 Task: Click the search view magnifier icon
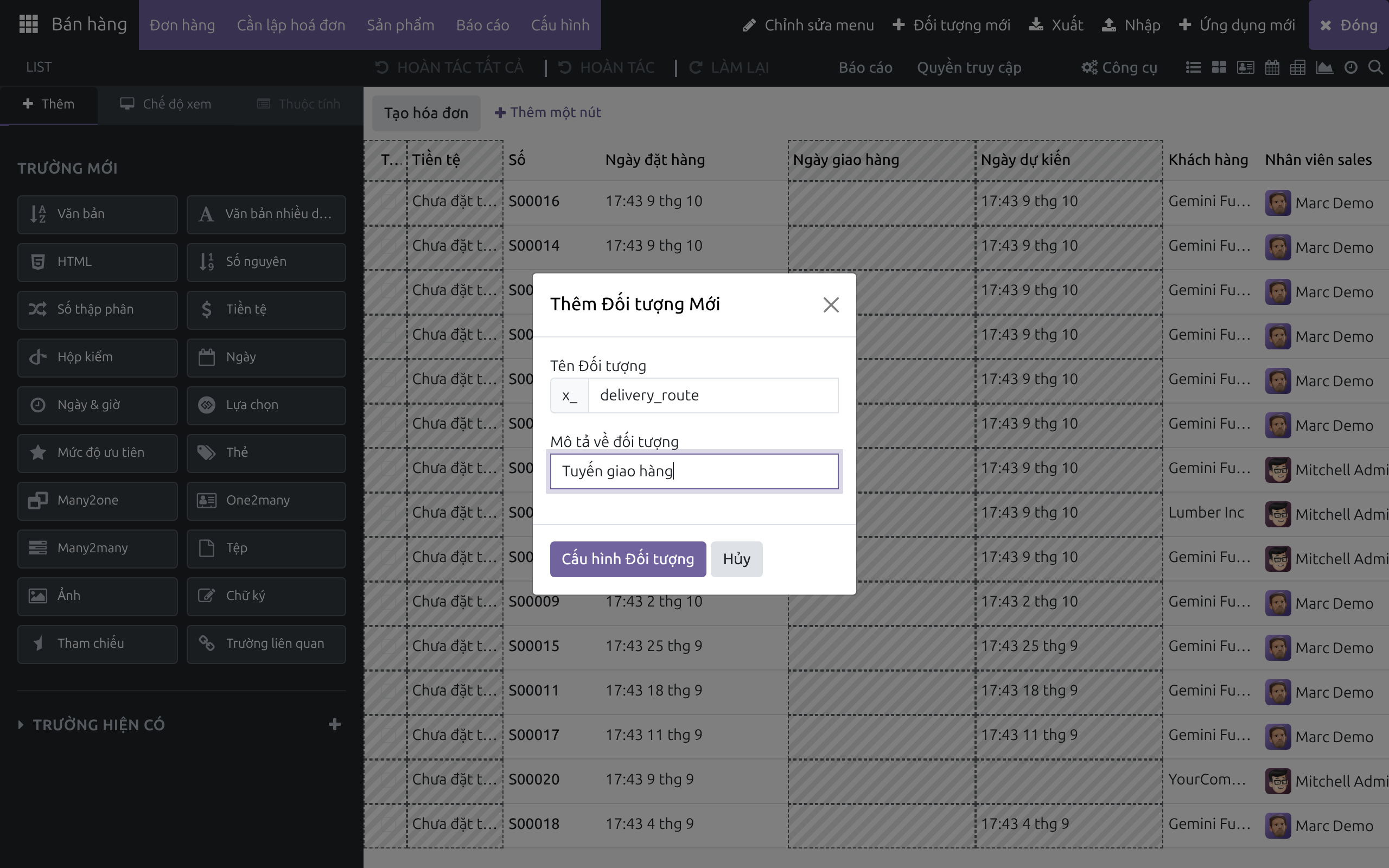(1375, 68)
